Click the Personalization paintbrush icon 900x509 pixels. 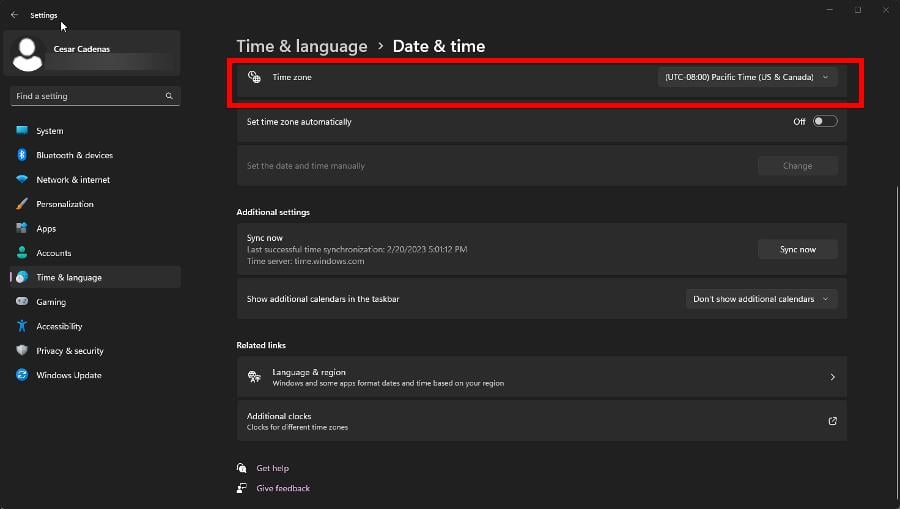click(22, 204)
